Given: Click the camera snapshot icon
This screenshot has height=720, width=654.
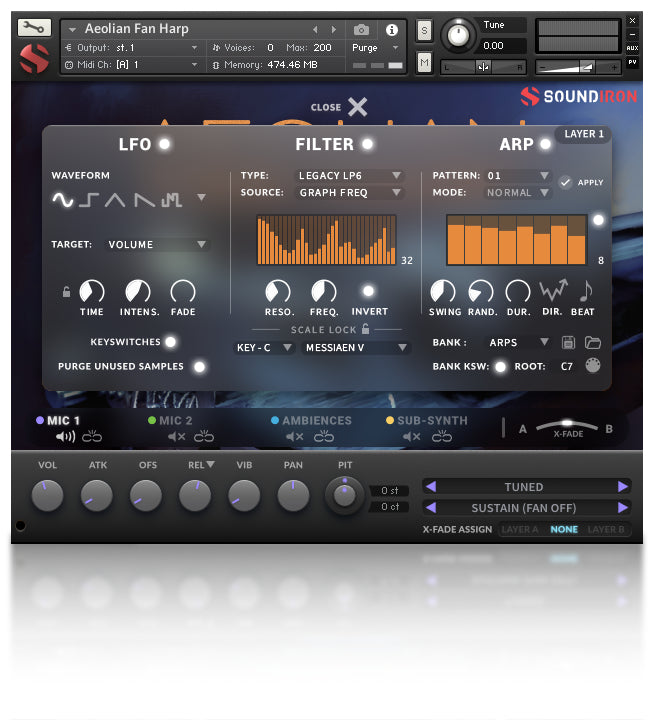Looking at the screenshot, I should (x=361, y=30).
